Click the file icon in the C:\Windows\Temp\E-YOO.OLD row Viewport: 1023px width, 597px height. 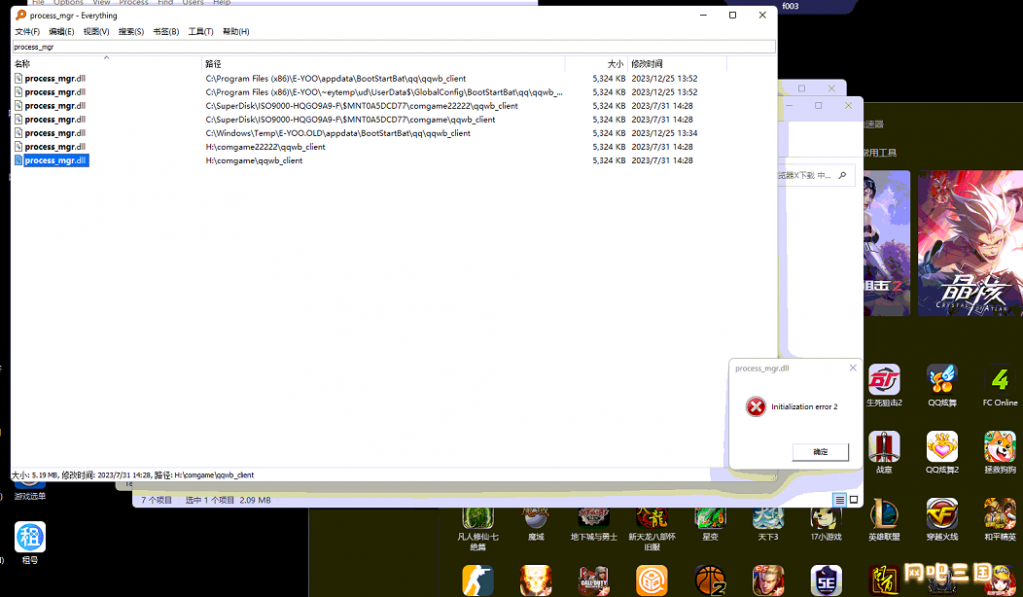tap(19, 133)
